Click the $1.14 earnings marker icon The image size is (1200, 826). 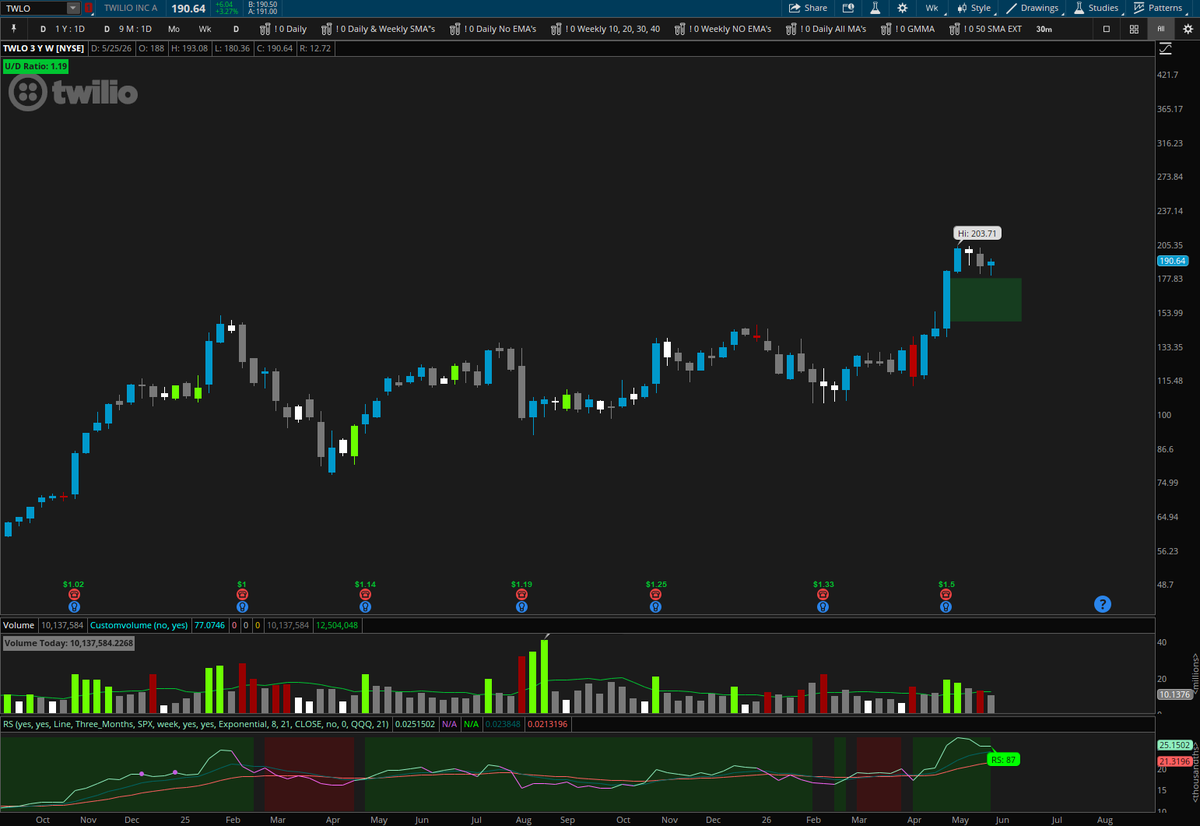[365, 594]
